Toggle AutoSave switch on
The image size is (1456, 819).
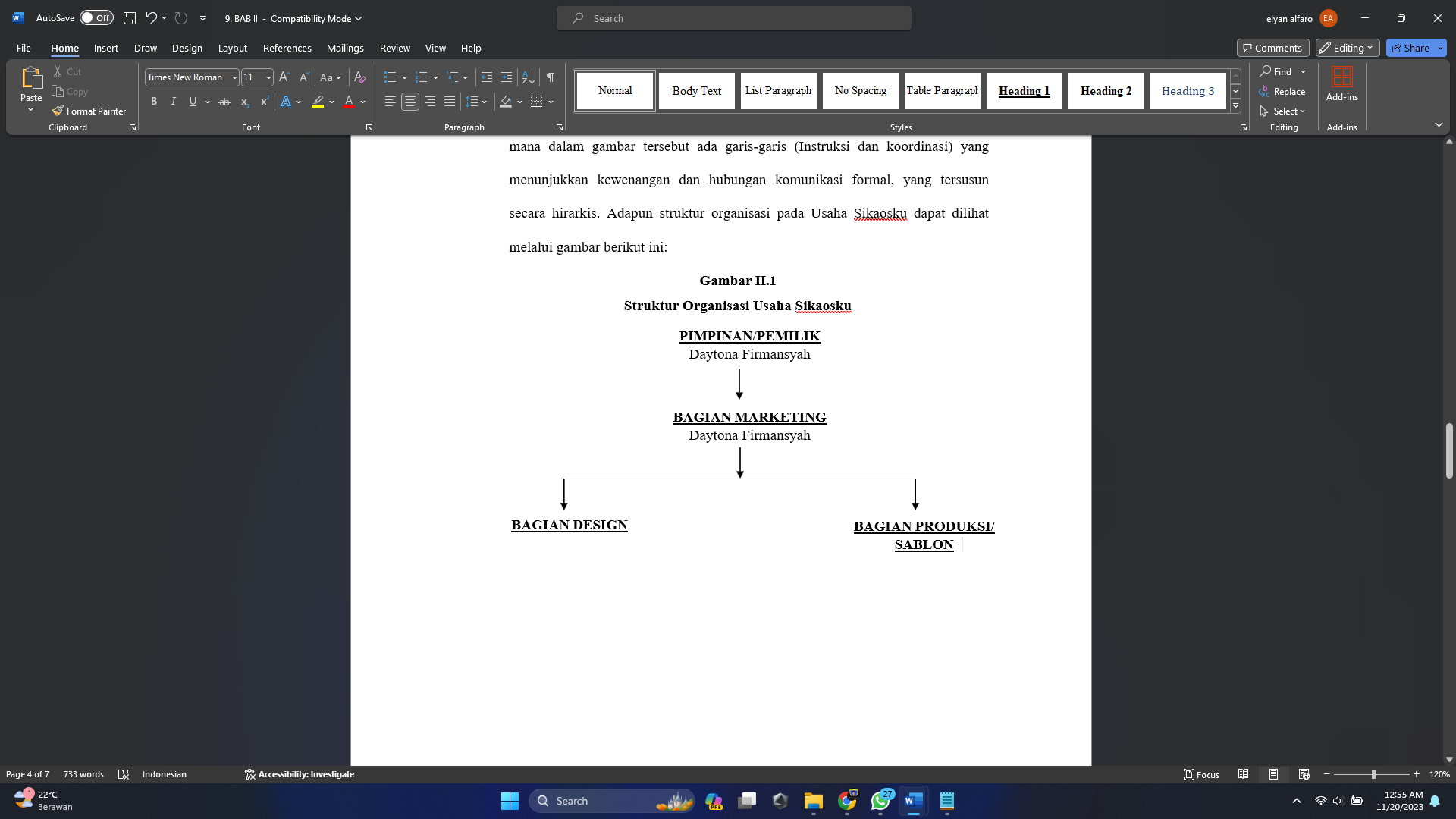[x=96, y=18]
